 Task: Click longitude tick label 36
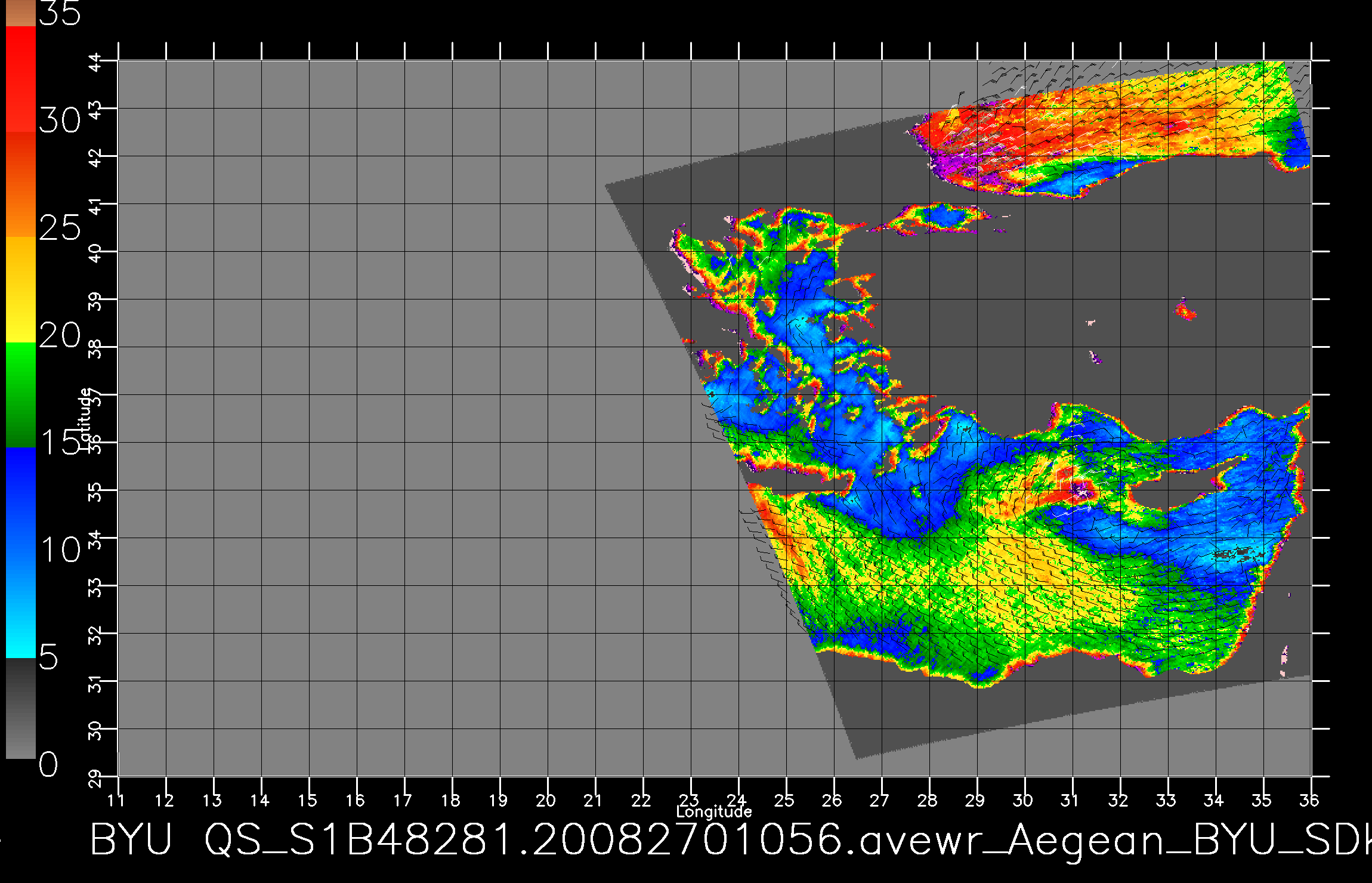(1310, 800)
